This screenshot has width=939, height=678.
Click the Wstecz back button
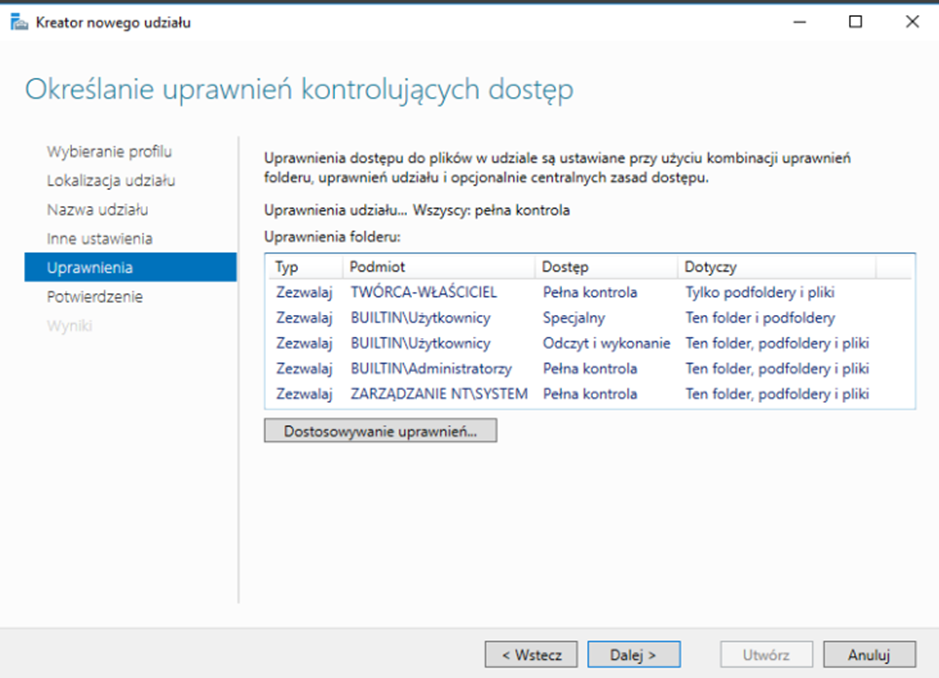(x=531, y=655)
